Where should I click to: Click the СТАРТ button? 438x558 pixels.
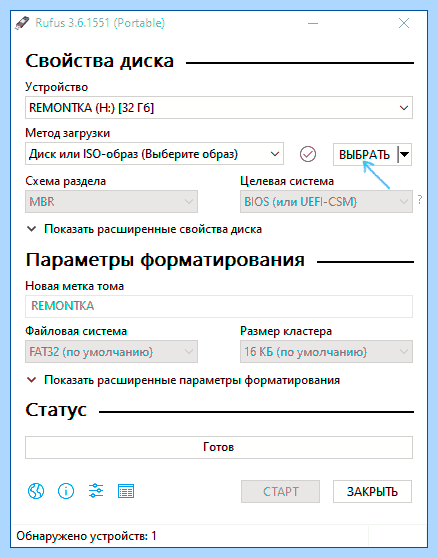280,491
